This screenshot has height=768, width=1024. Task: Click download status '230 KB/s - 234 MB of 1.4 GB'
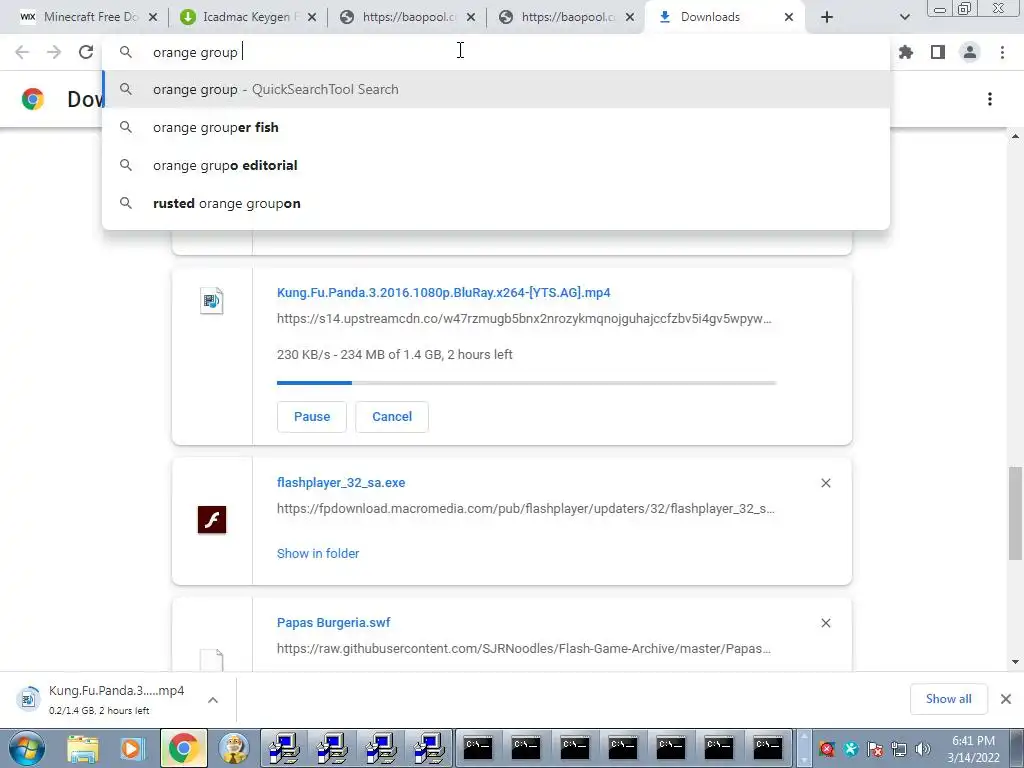pos(394,355)
